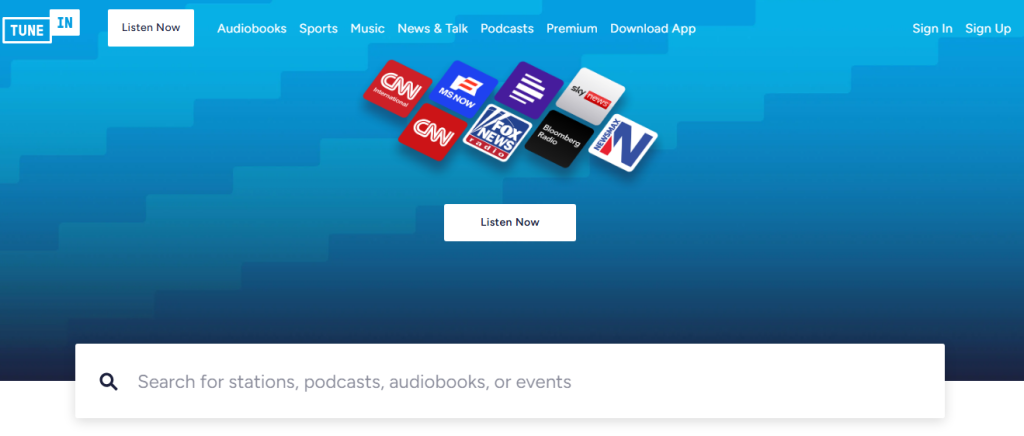Image resolution: width=1024 pixels, height=436 pixels.
Task: Go to Download App page
Action: coord(653,29)
